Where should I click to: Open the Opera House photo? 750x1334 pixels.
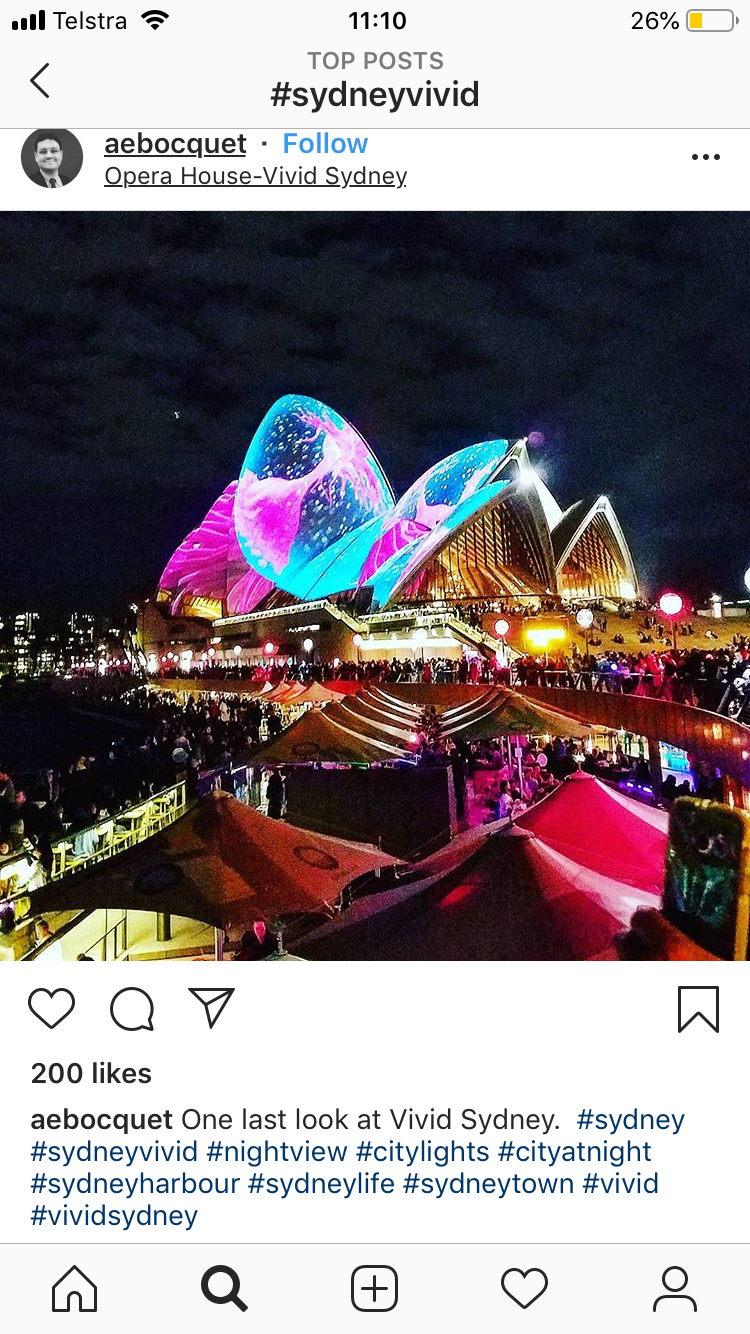(375, 586)
